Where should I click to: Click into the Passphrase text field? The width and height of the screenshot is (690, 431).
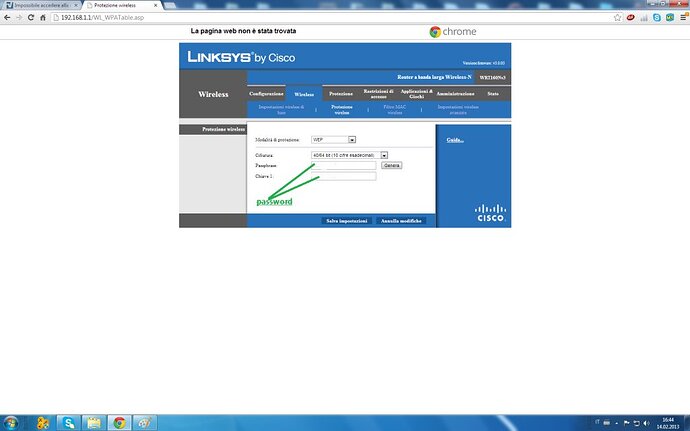(344, 166)
